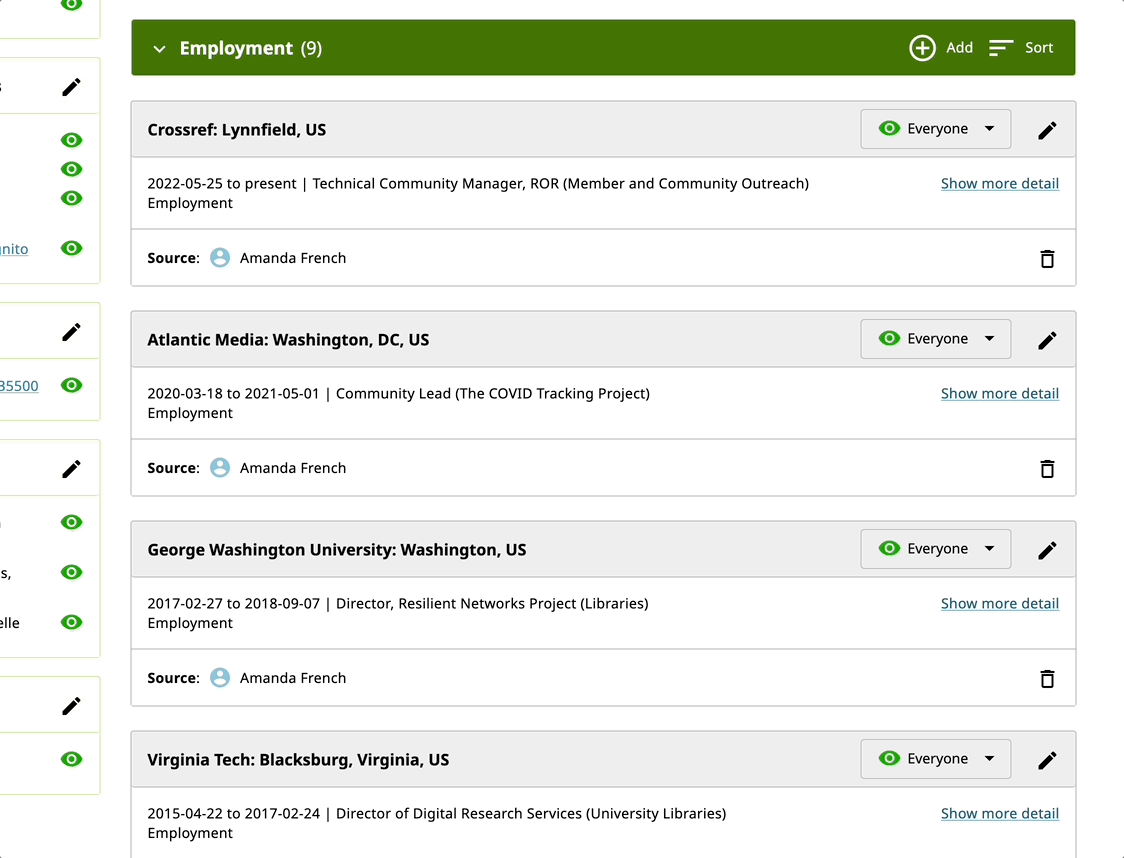Screen dimensions: 1124x858
Task: Show more detail for Virginia Tech entry
Action: tap(999, 814)
